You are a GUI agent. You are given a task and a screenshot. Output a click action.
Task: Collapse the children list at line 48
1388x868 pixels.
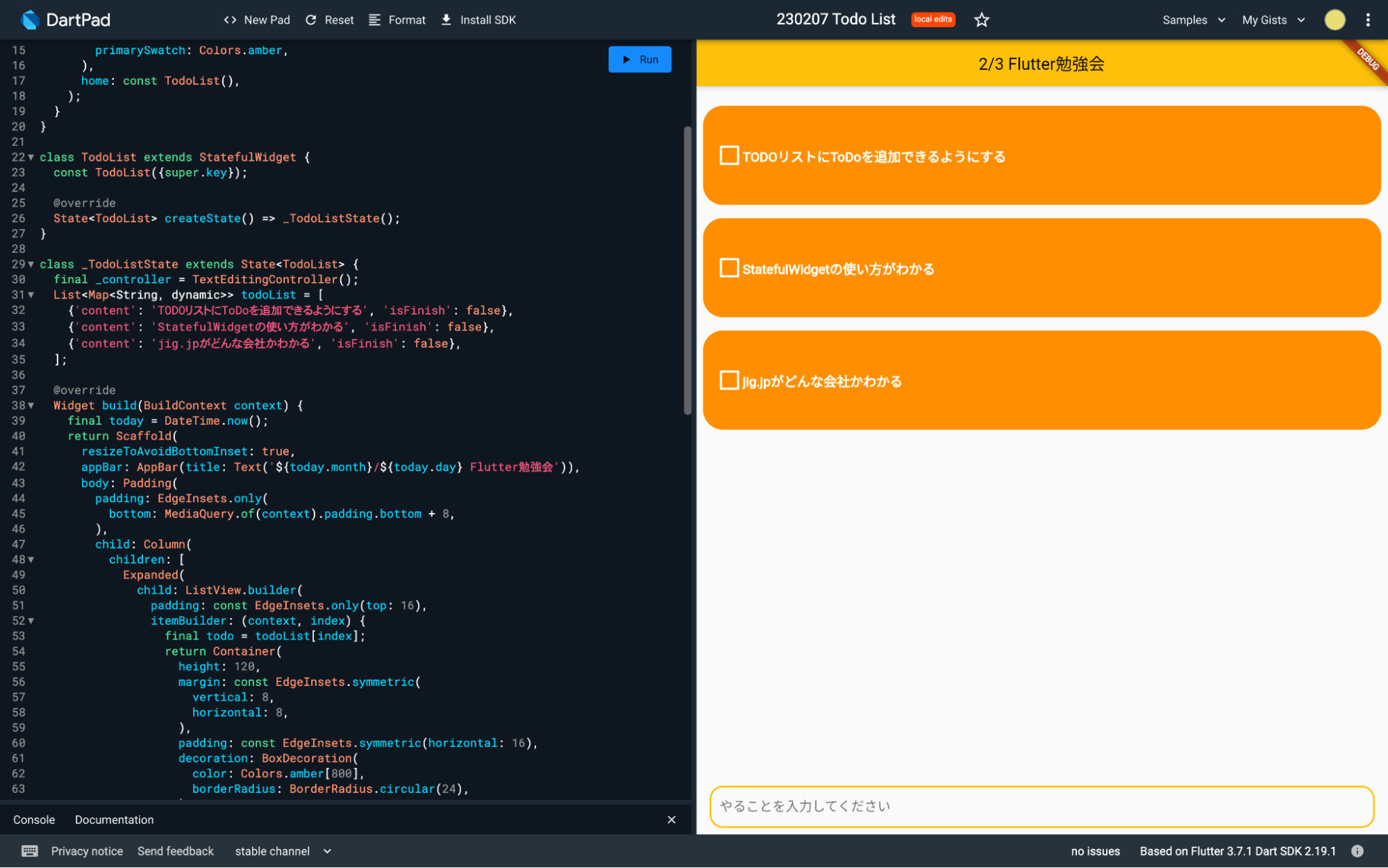pyautogui.click(x=31, y=560)
